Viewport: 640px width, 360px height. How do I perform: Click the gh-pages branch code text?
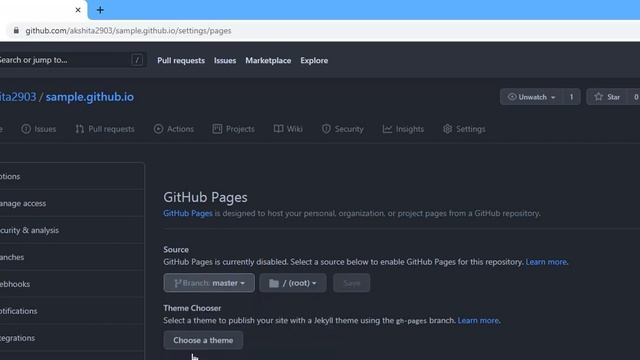coord(411,321)
